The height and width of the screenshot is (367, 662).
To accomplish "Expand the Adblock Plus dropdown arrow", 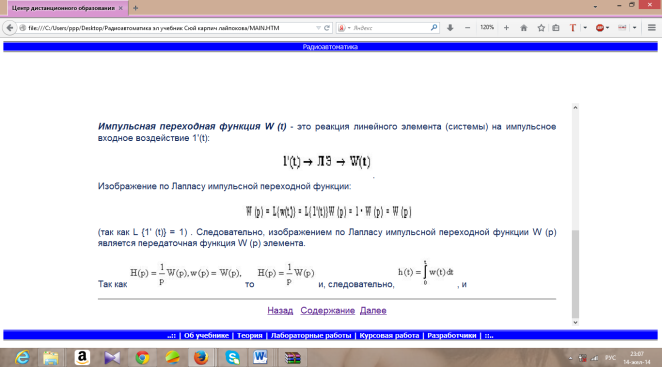I will [608, 28].
